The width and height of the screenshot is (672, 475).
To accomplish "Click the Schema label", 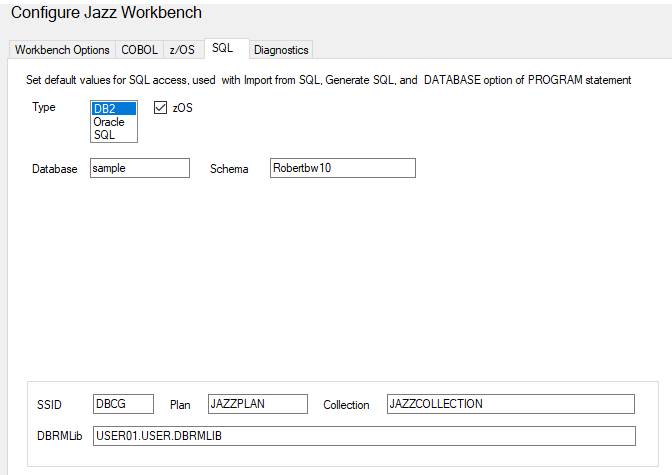I will click(229, 169).
